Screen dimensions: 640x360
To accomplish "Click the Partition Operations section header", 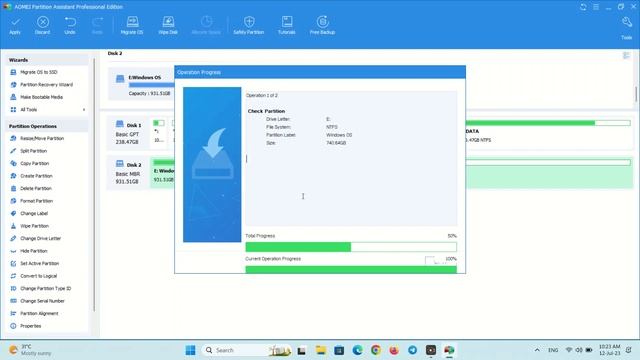I will tap(47, 127).
